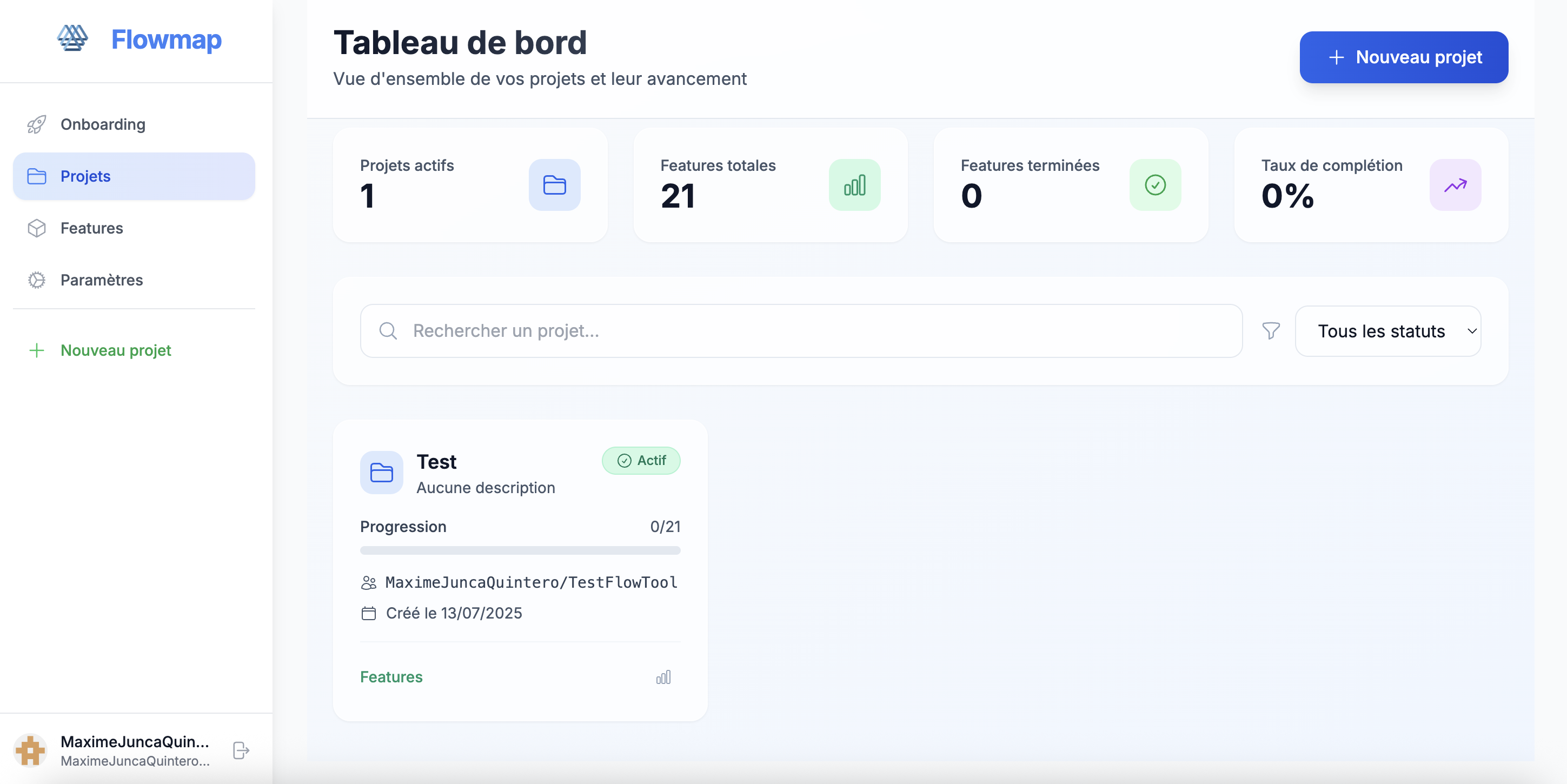1567x784 pixels.
Task: Open the Tous les statuts dropdown
Action: click(x=1387, y=331)
